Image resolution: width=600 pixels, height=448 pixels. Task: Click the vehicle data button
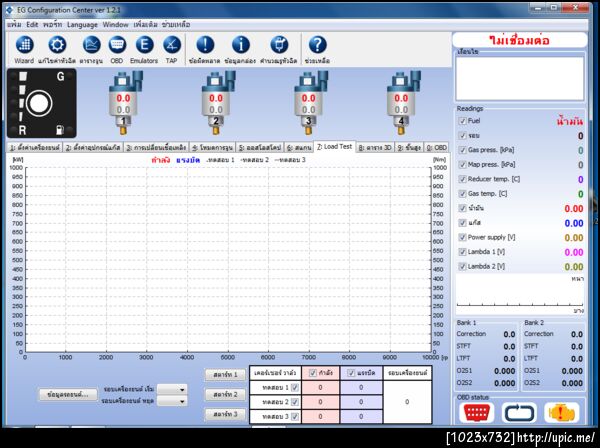click(x=67, y=394)
